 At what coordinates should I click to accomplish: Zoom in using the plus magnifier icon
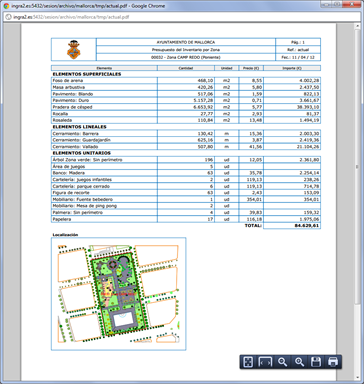(x=299, y=362)
